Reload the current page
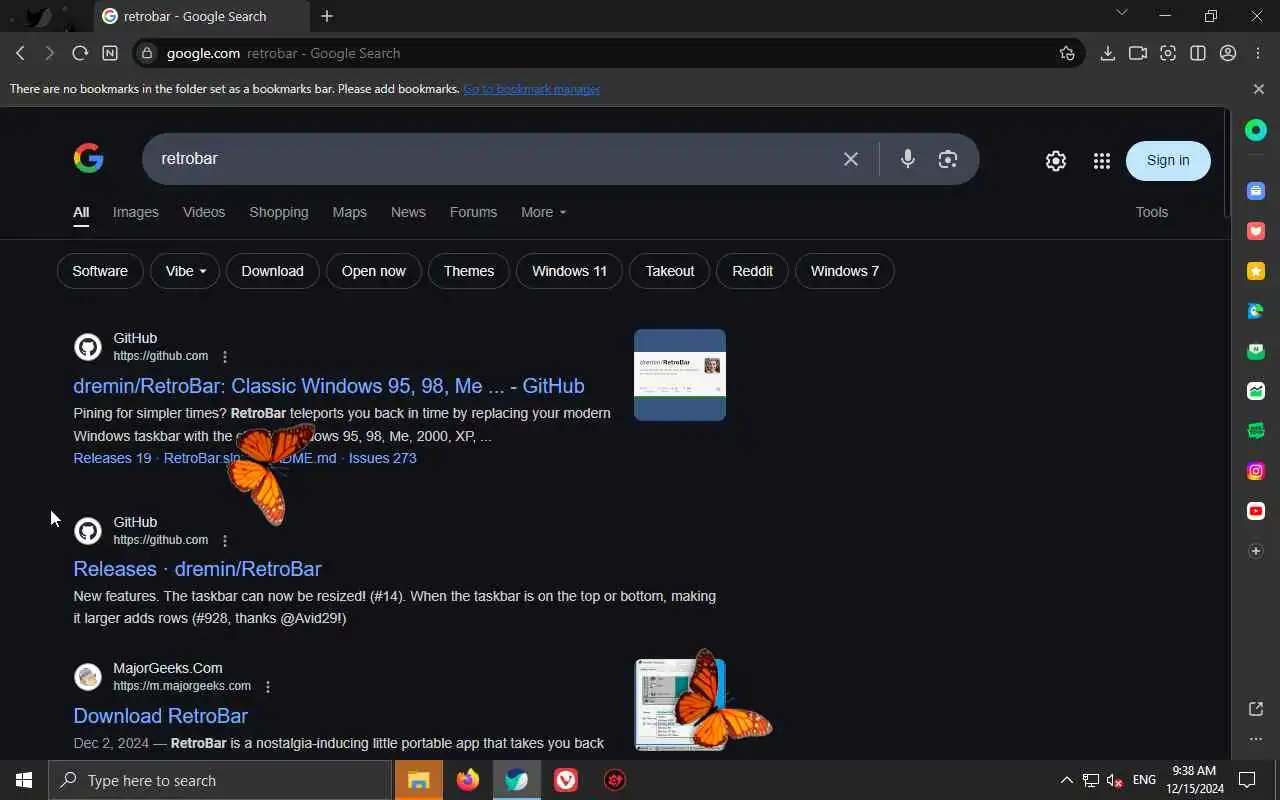This screenshot has height=800, width=1280. (x=80, y=53)
